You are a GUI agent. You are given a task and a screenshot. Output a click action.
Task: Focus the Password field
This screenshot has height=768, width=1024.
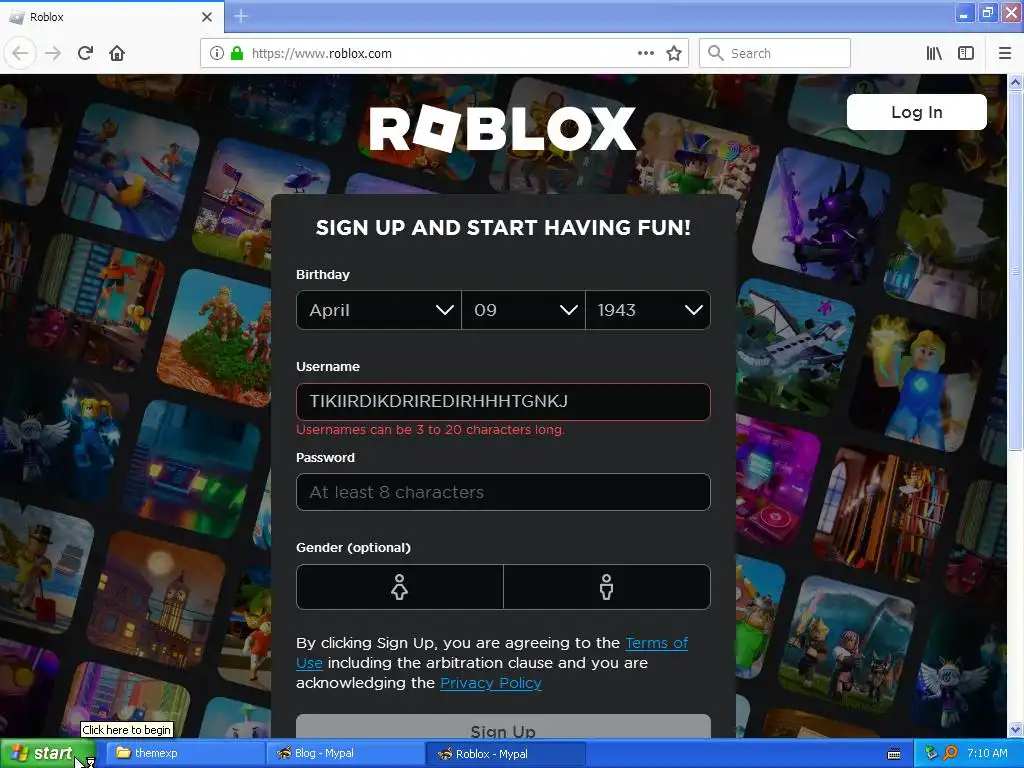(503, 492)
